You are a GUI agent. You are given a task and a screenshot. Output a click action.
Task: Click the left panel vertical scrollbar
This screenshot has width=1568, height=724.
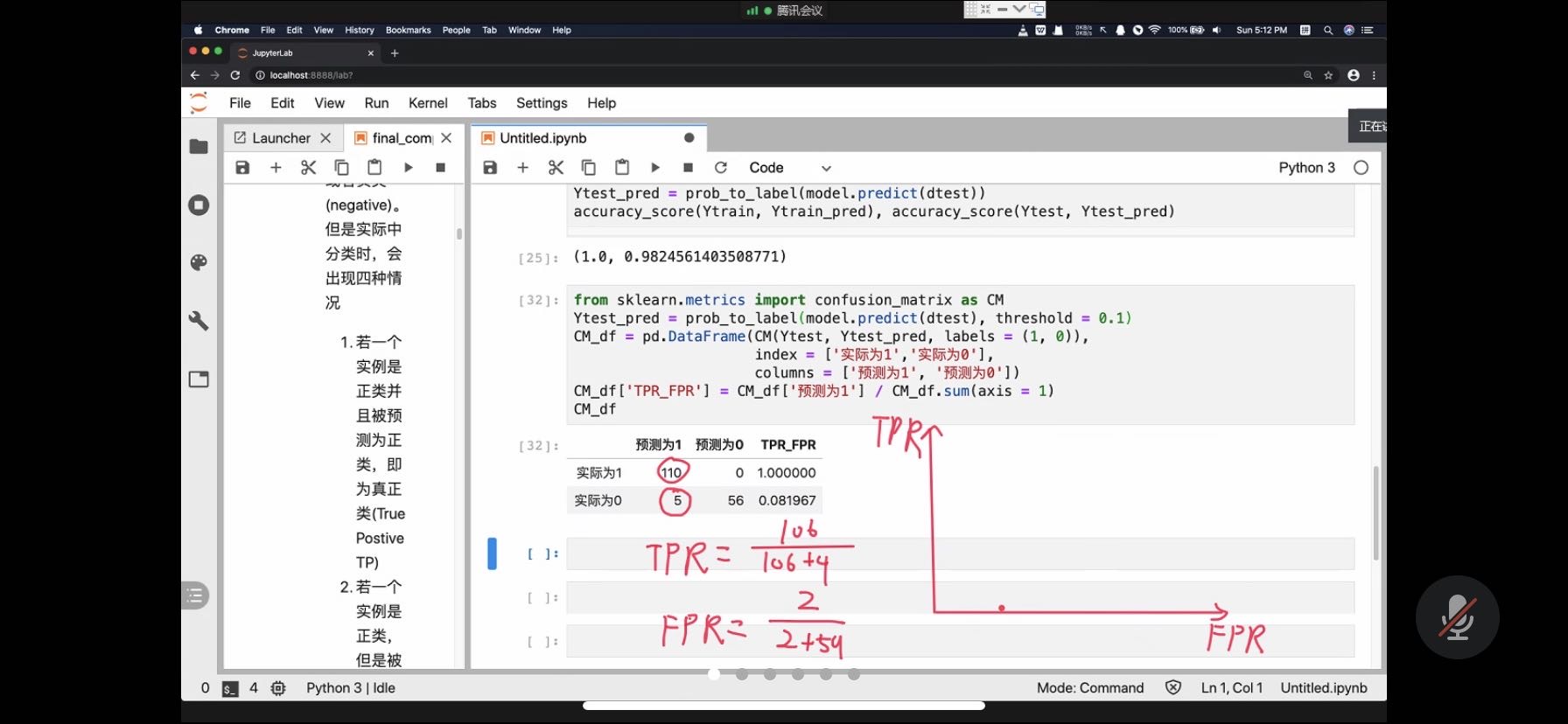459,234
